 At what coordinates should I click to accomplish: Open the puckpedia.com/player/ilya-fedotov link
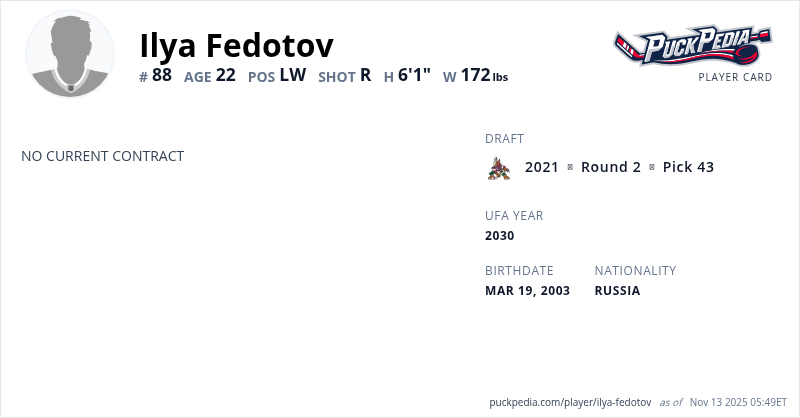pyautogui.click(x=570, y=402)
